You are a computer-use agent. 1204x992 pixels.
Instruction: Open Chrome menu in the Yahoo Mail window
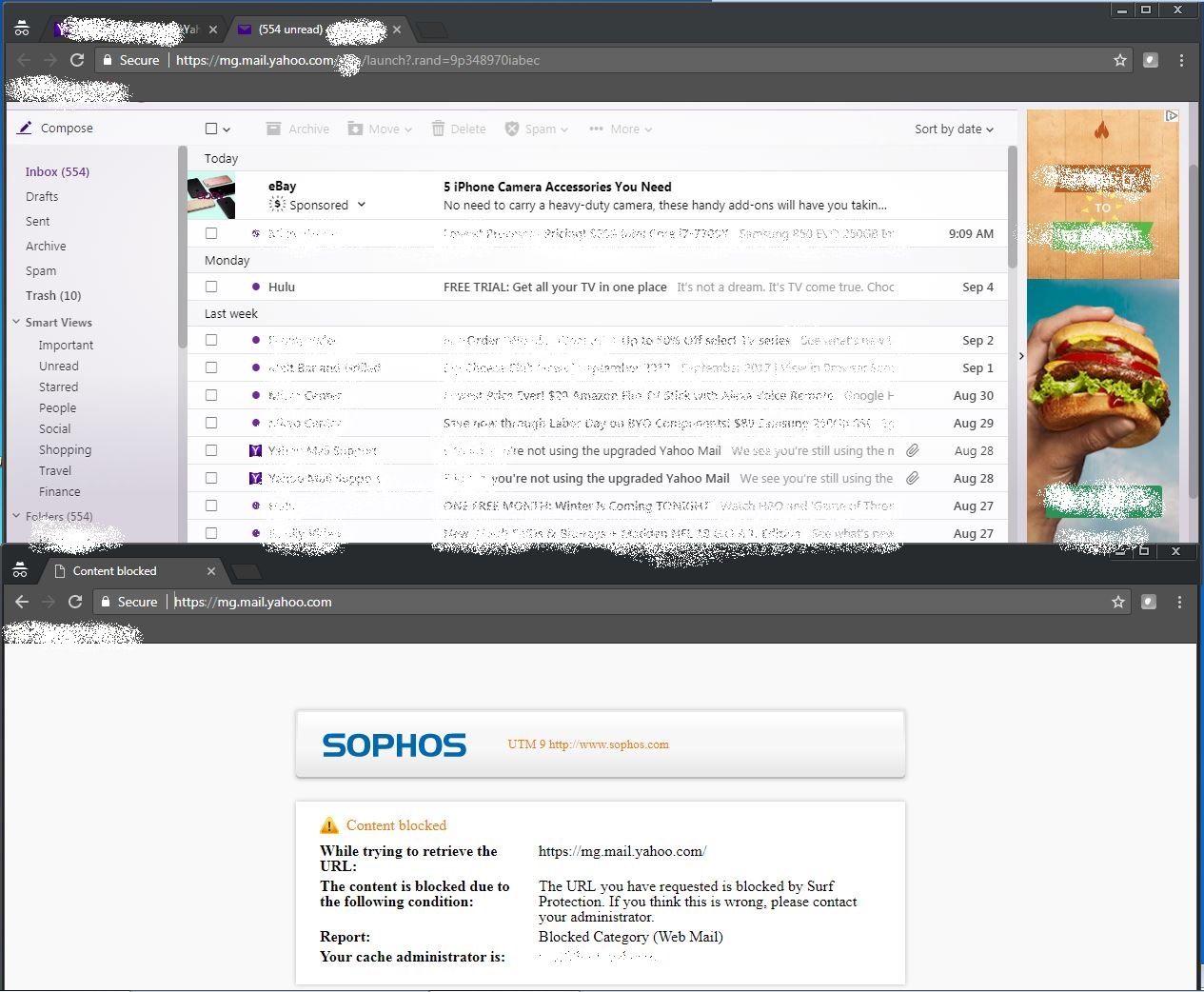(x=1181, y=60)
